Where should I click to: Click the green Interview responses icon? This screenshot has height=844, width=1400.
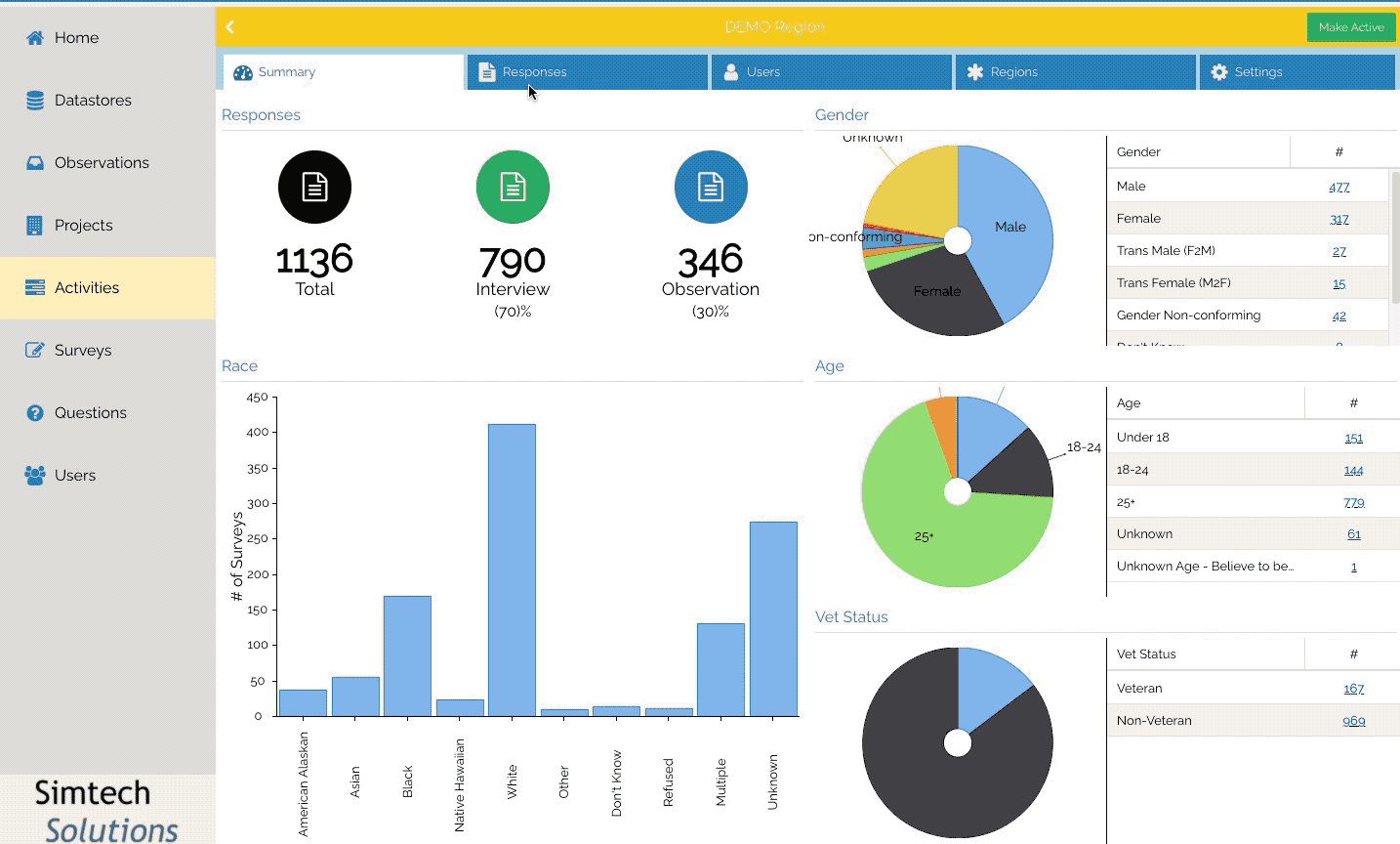tap(513, 187)
